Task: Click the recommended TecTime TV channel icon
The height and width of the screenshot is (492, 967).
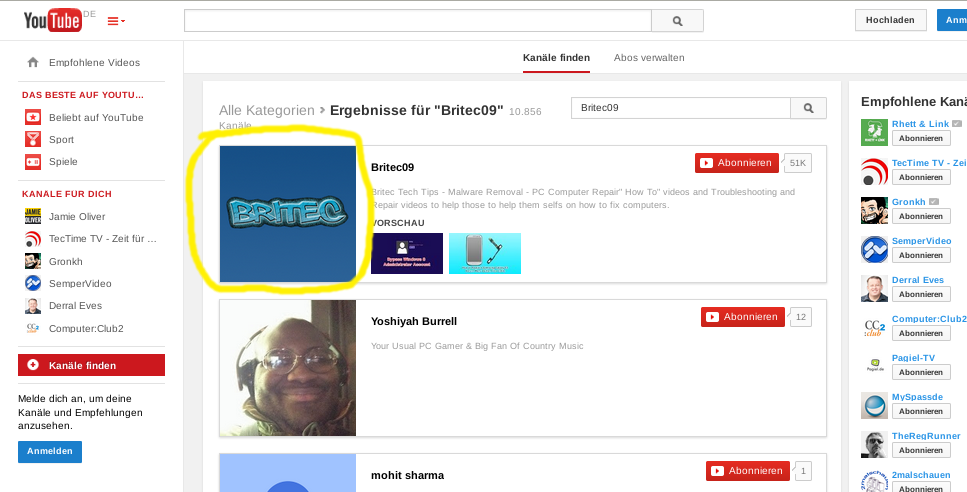Action: (x=874, y=171)
